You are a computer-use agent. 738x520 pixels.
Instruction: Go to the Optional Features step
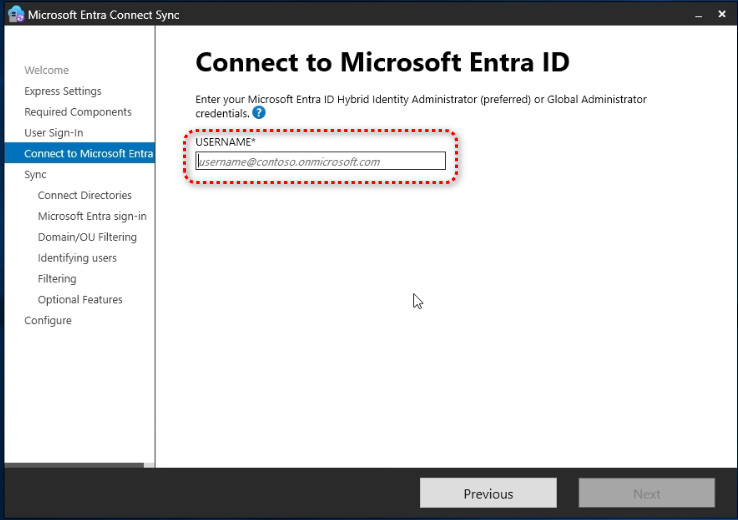coord(80,300)
